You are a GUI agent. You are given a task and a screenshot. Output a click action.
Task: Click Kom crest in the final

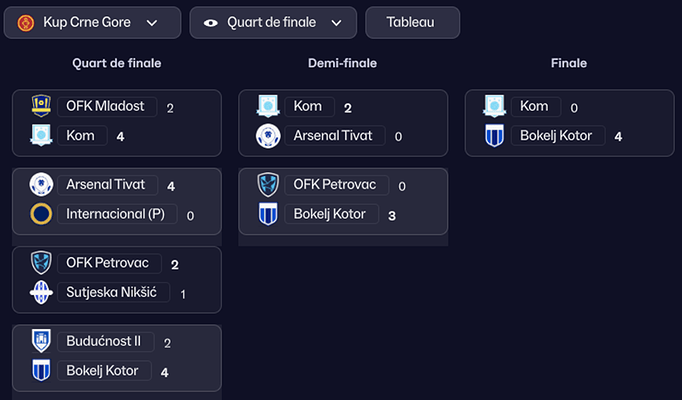(x=494, y=106)
